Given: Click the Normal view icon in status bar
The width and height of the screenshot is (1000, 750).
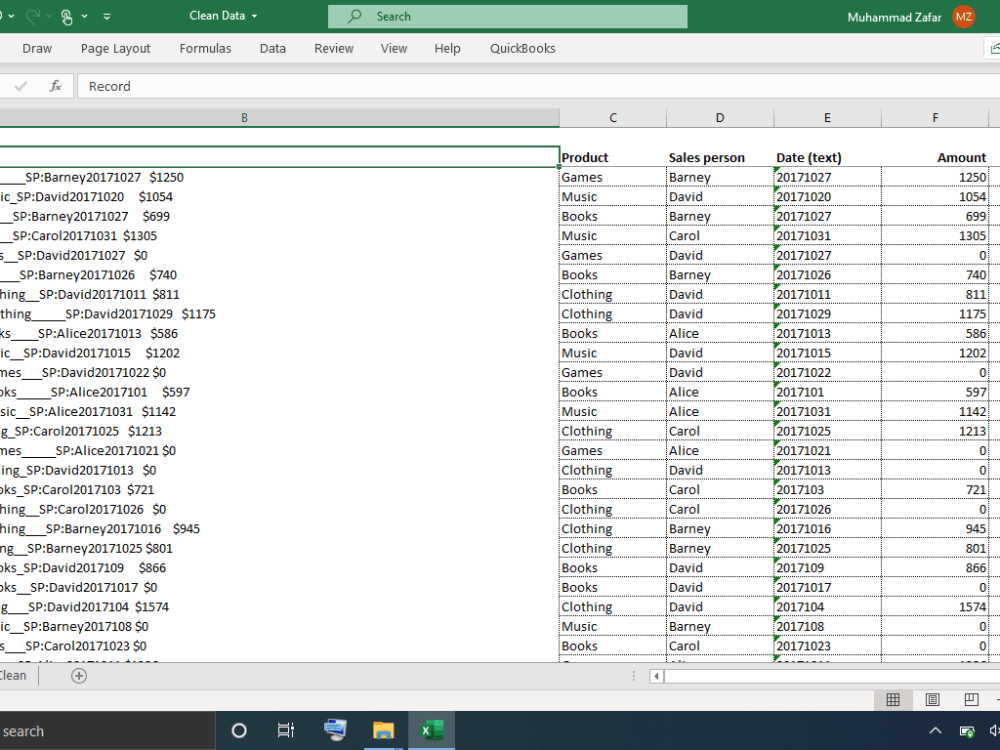Looking at the screenshot, I should [893, 700].
